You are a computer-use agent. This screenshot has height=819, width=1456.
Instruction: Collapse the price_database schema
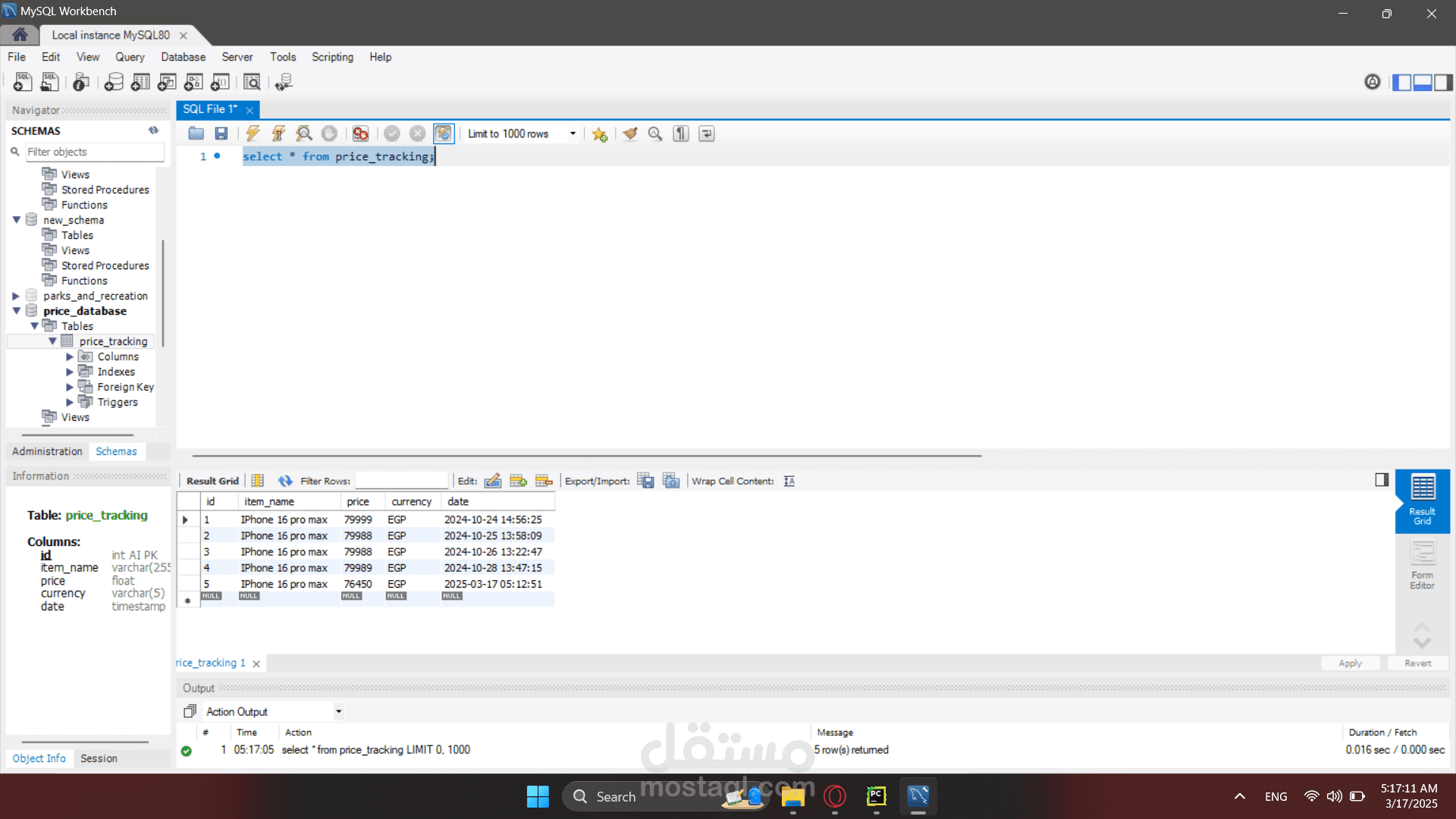pyautogui.click(x=16, y=311)
